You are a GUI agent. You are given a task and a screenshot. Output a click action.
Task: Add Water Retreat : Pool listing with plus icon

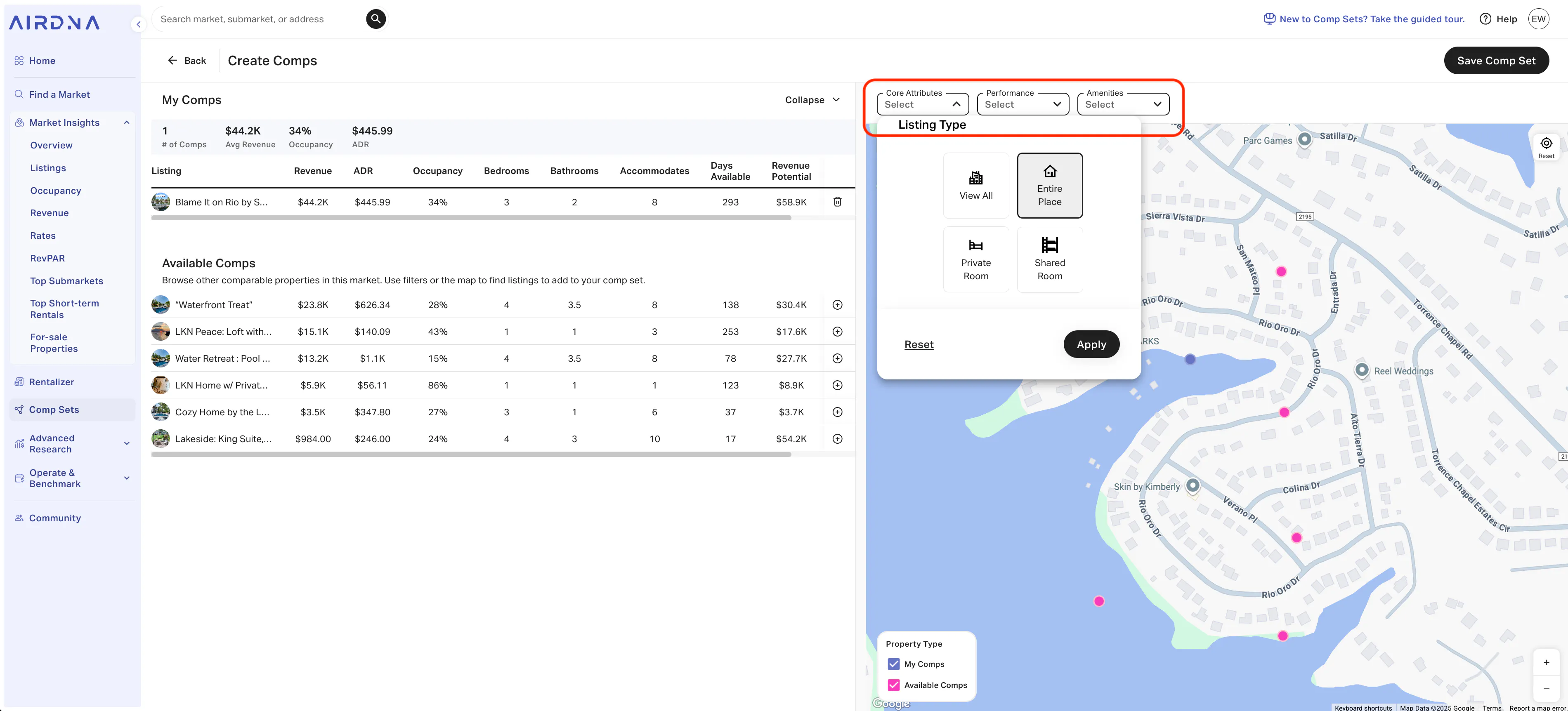[837, 358]
